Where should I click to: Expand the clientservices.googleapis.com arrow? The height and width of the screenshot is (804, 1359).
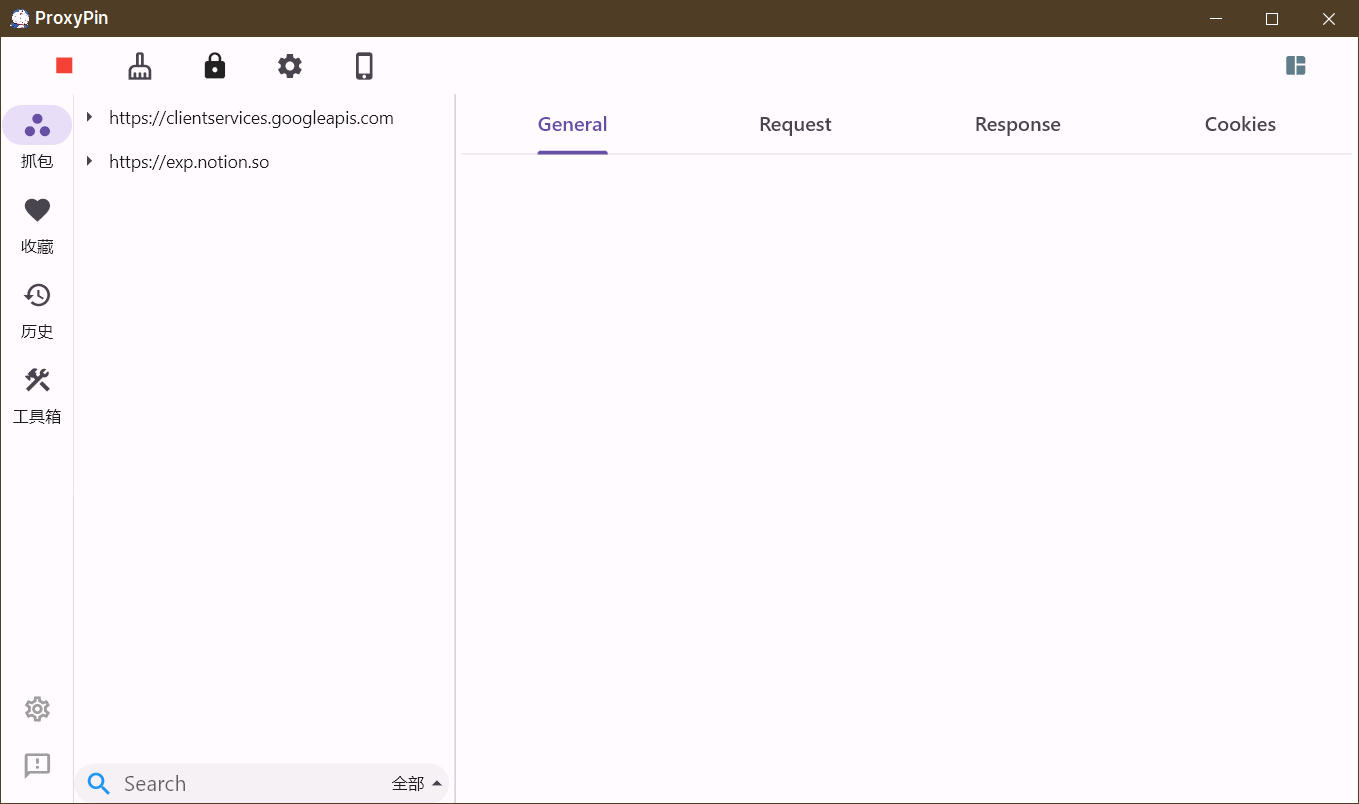90,118
